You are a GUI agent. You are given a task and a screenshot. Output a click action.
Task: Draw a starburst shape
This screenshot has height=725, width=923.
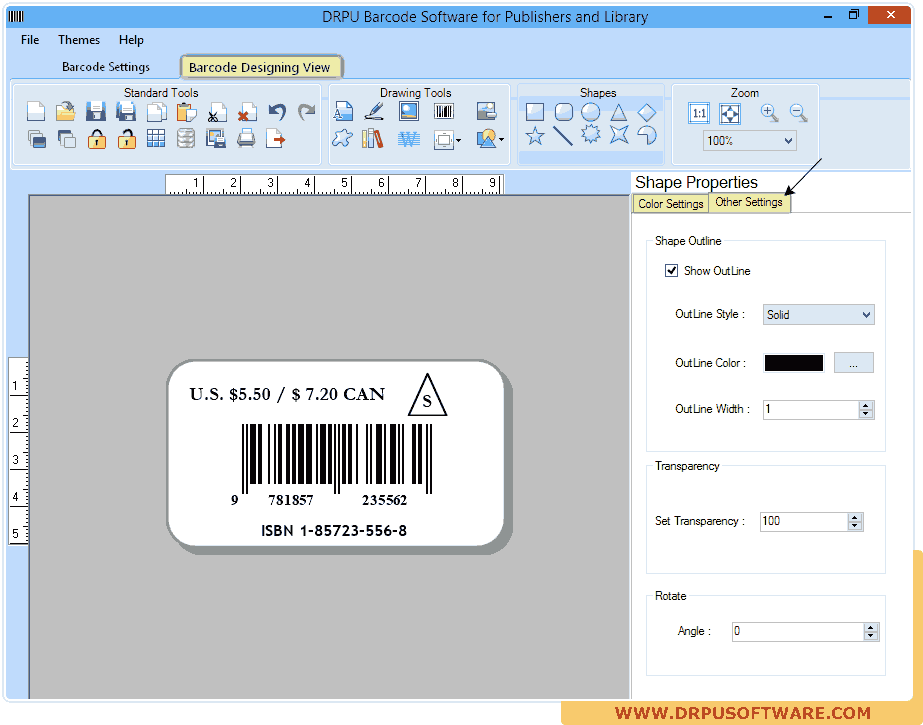[591, 135]
